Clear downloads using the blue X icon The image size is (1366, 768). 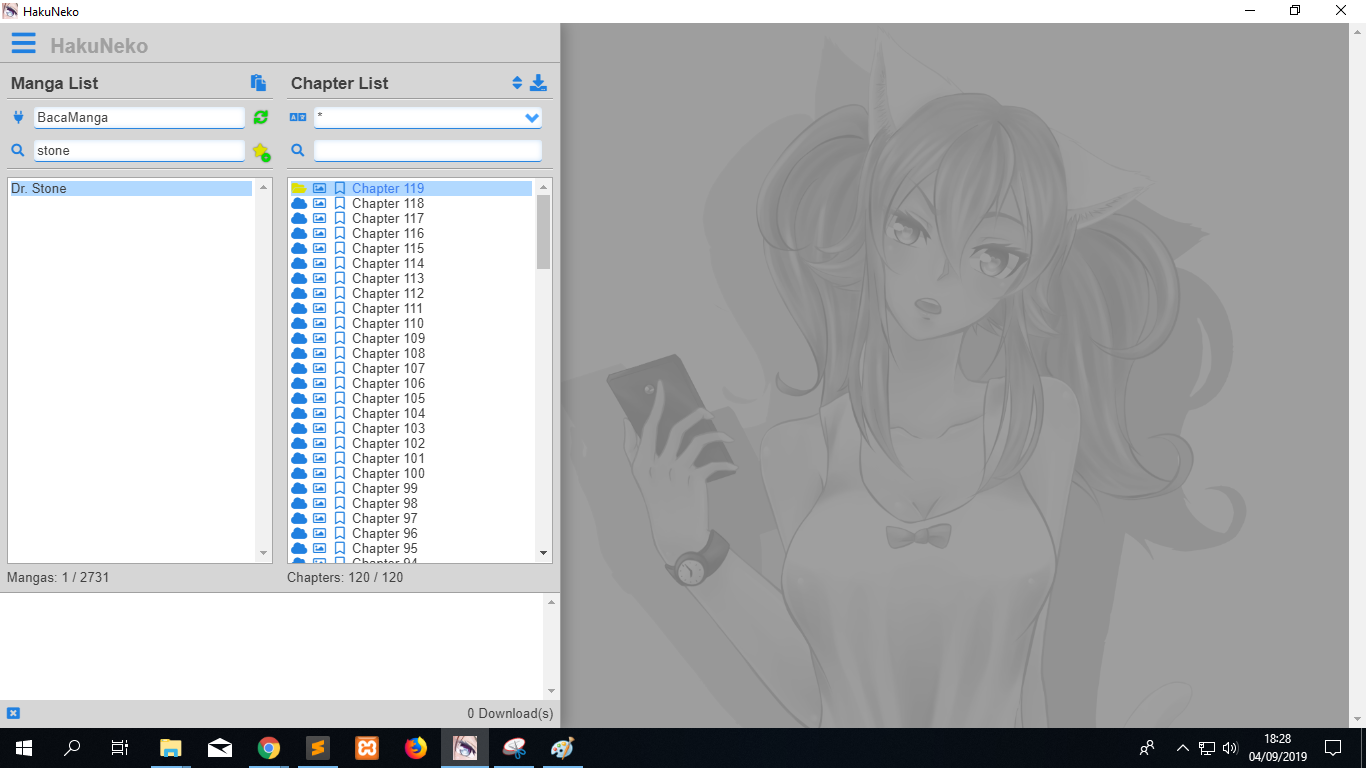13,713
